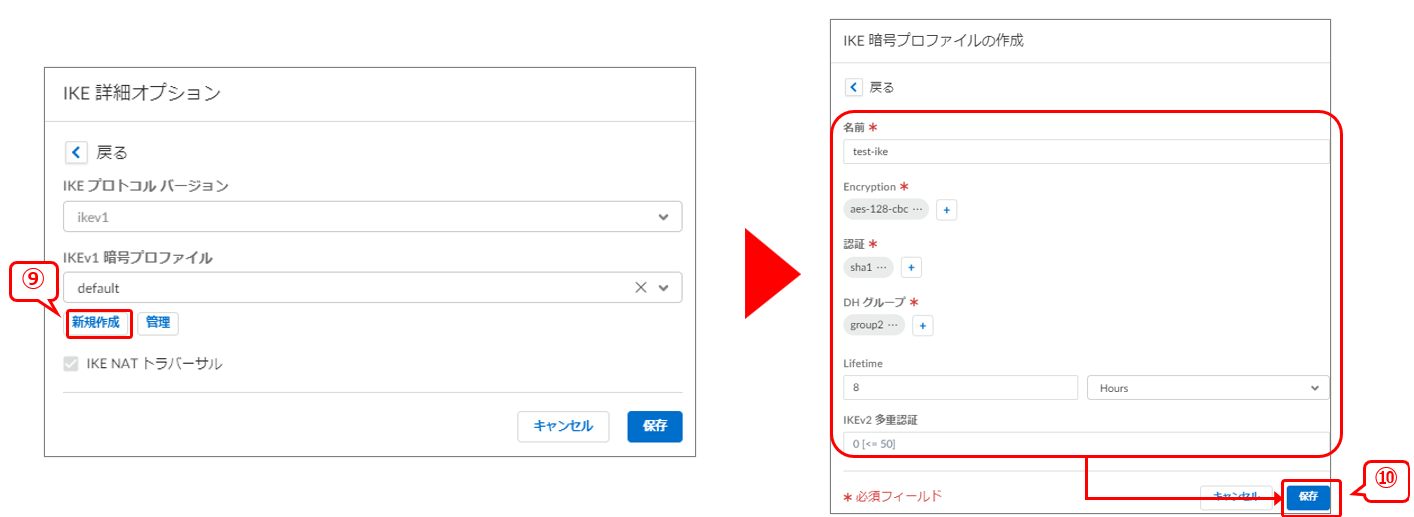This screenshot has width=1414, height=517.
Task: Save the new IKE crypto profile
Action: point(1308,497)
